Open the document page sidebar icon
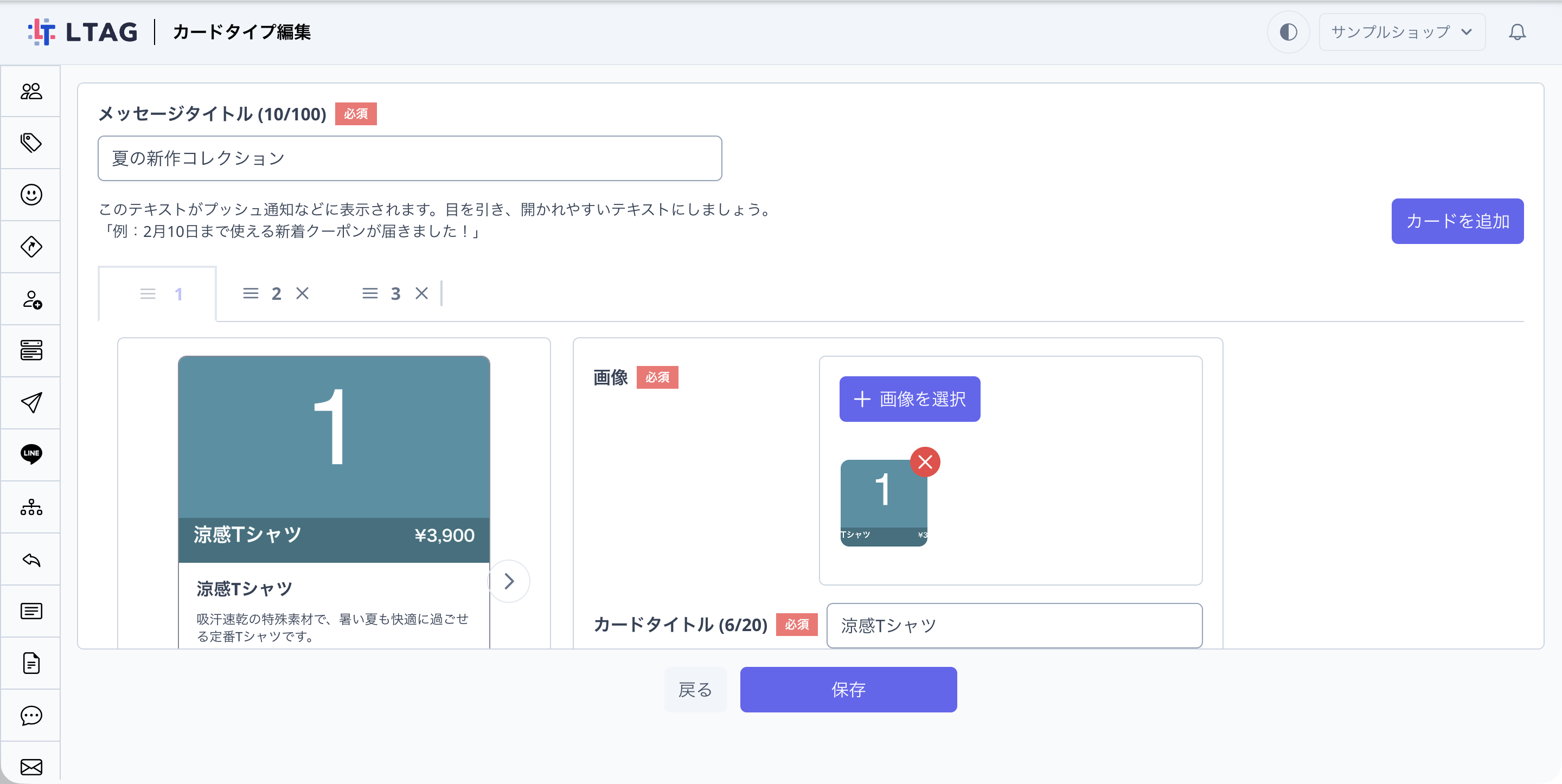Image resolution: width=1562 pixels, height=784 pixels. click(x=31, y=663)
